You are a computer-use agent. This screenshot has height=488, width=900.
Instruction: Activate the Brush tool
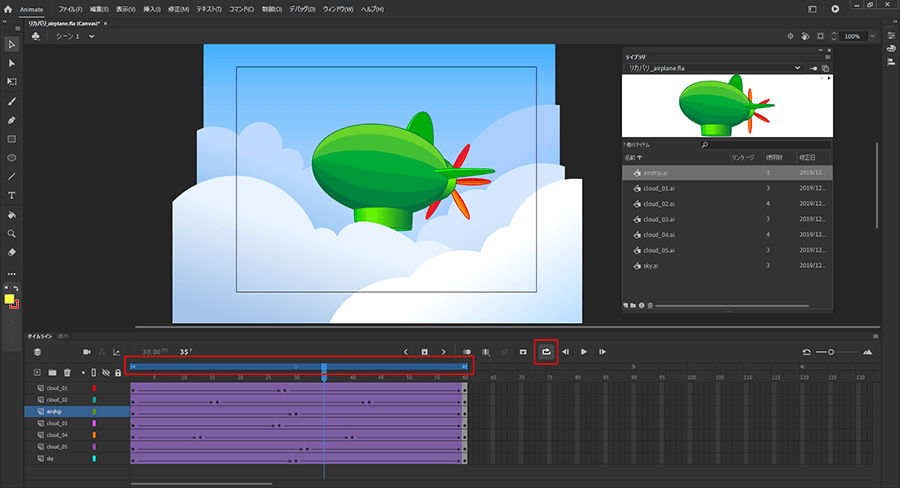[x=12, y=101]
